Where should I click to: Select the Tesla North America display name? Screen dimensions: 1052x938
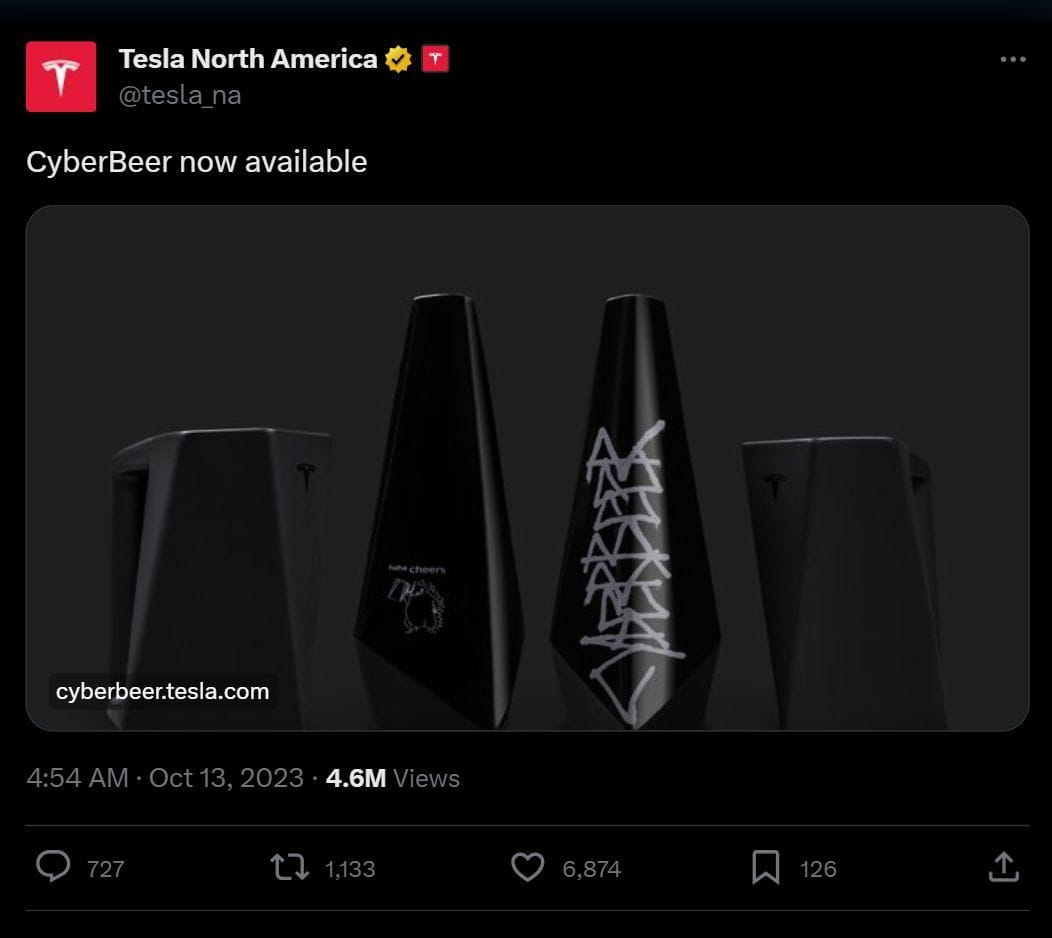point(246,58)
